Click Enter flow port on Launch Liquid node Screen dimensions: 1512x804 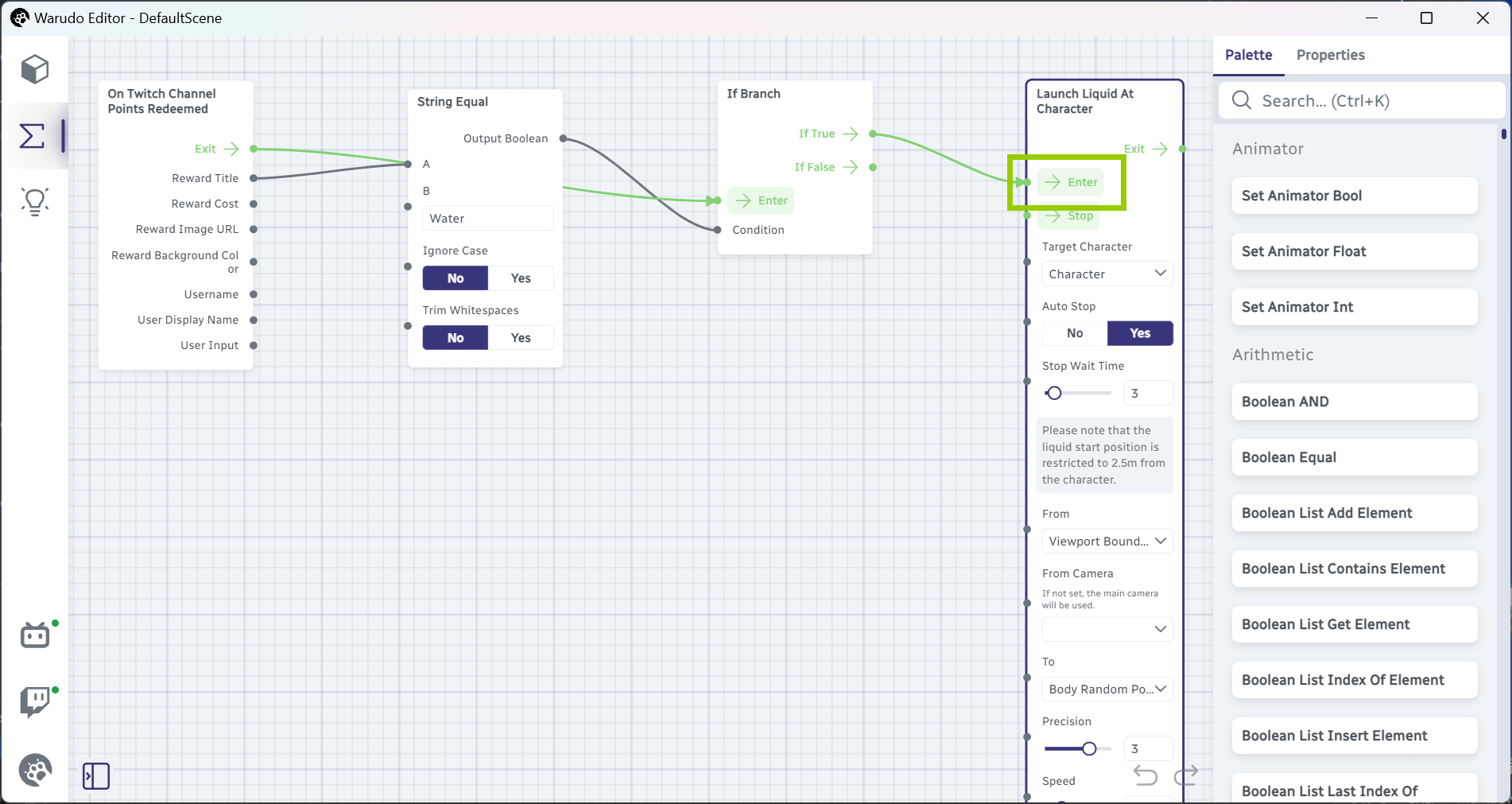[1071, 182]
